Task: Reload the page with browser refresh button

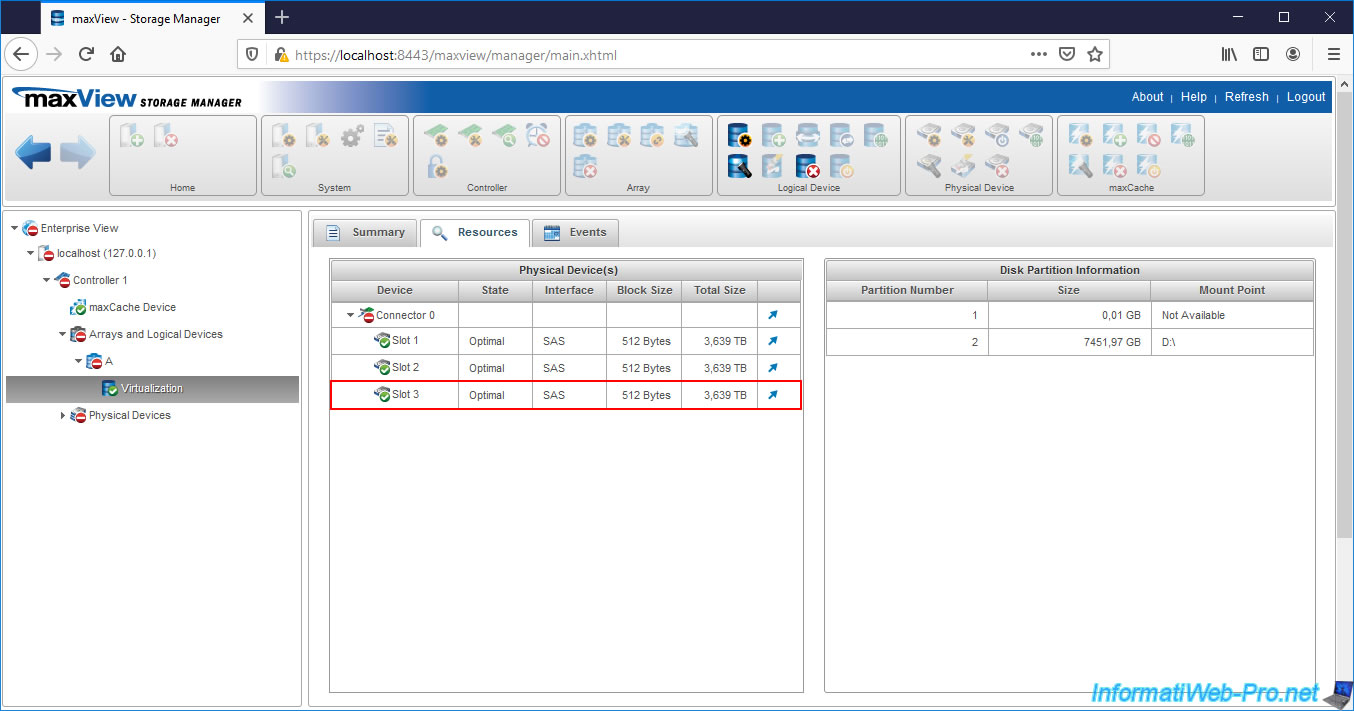Action: coord(86,54)
